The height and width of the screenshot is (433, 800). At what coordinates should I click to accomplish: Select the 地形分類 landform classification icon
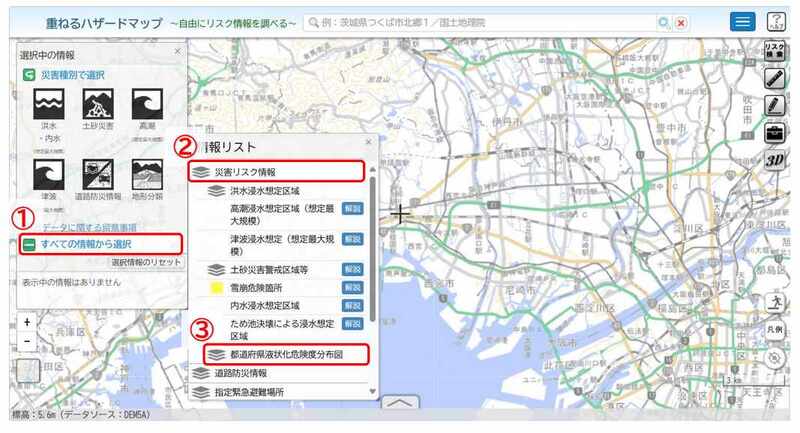coord(147,174)
